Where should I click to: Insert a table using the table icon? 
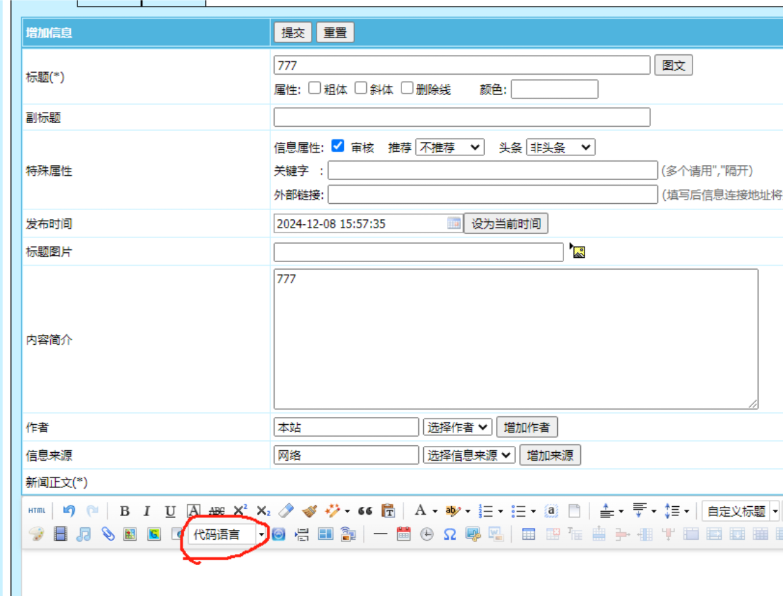[528, 534]
